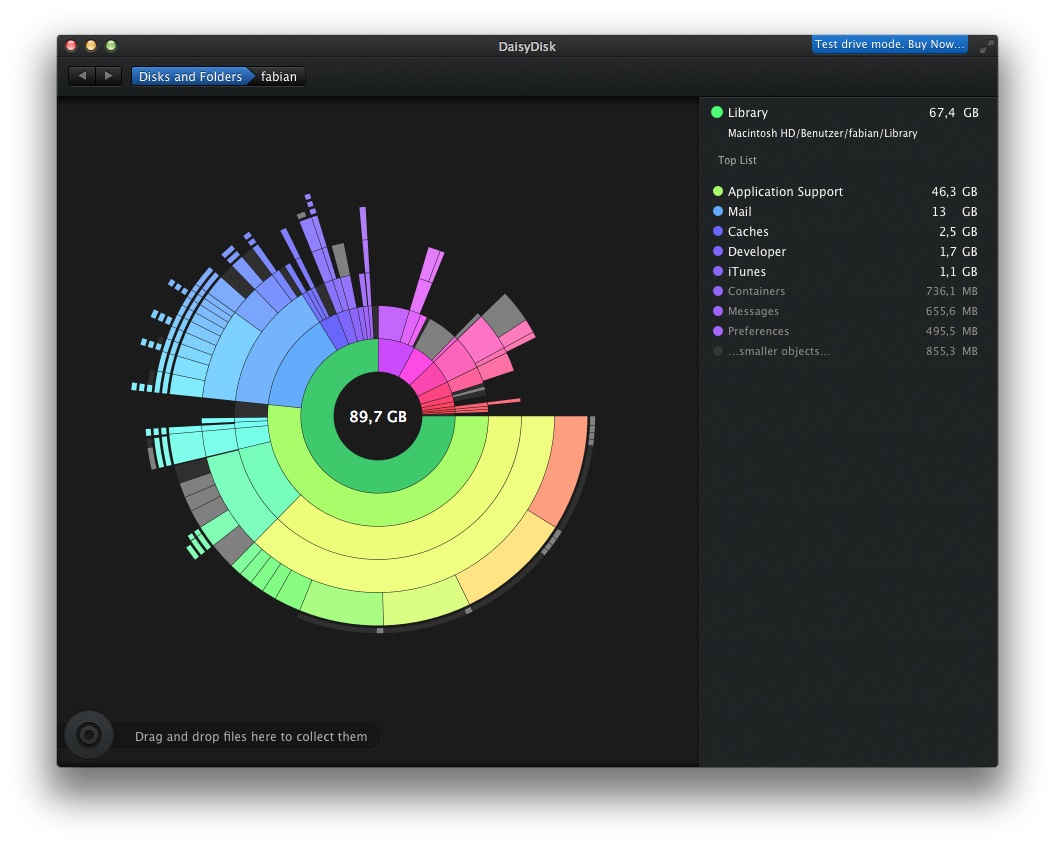Open the iTunes folder entry
The width and height of the screenshot is (1055, 846).
point(746,272)
